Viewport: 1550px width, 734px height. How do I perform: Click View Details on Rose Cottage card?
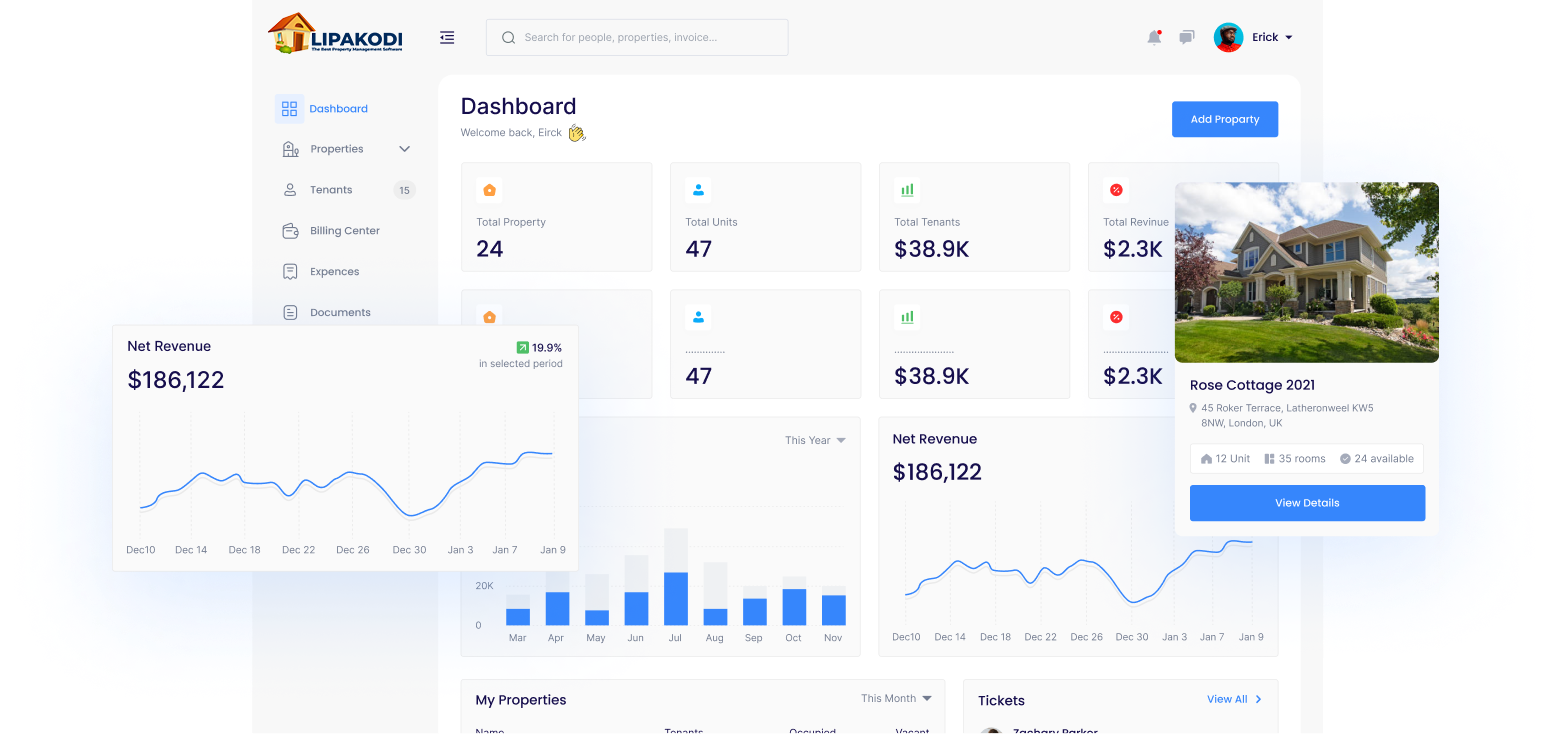(x=1306, y=503)
